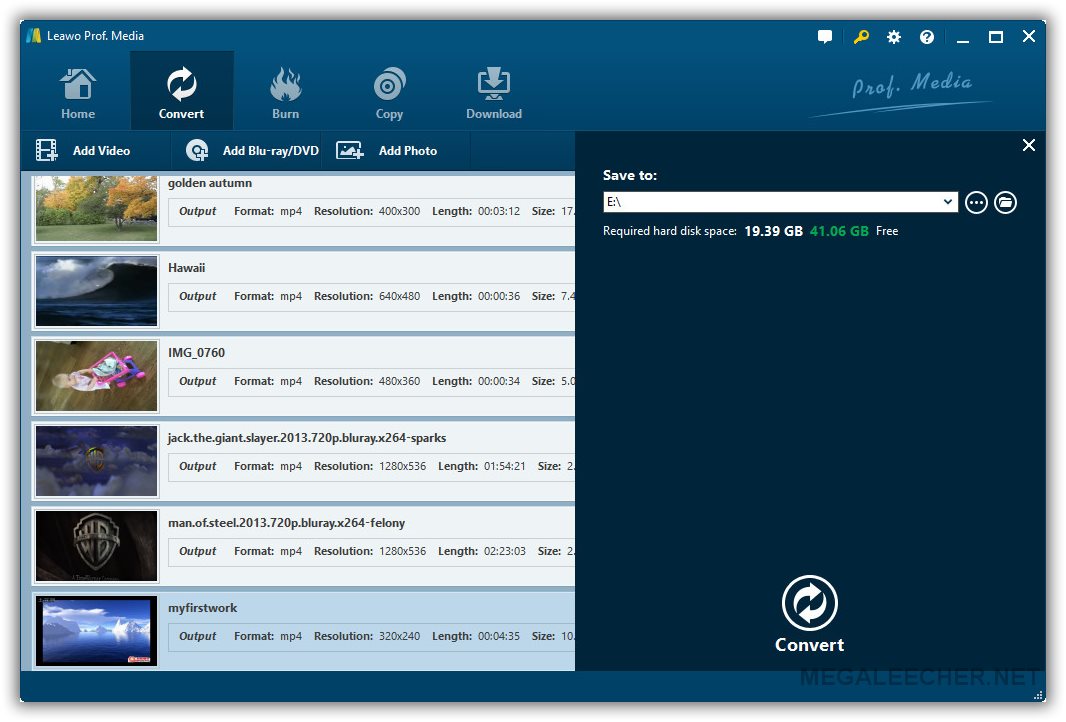Click man.of.steel.2013 file name
The image size is (1066, 722).
(286, 523)
